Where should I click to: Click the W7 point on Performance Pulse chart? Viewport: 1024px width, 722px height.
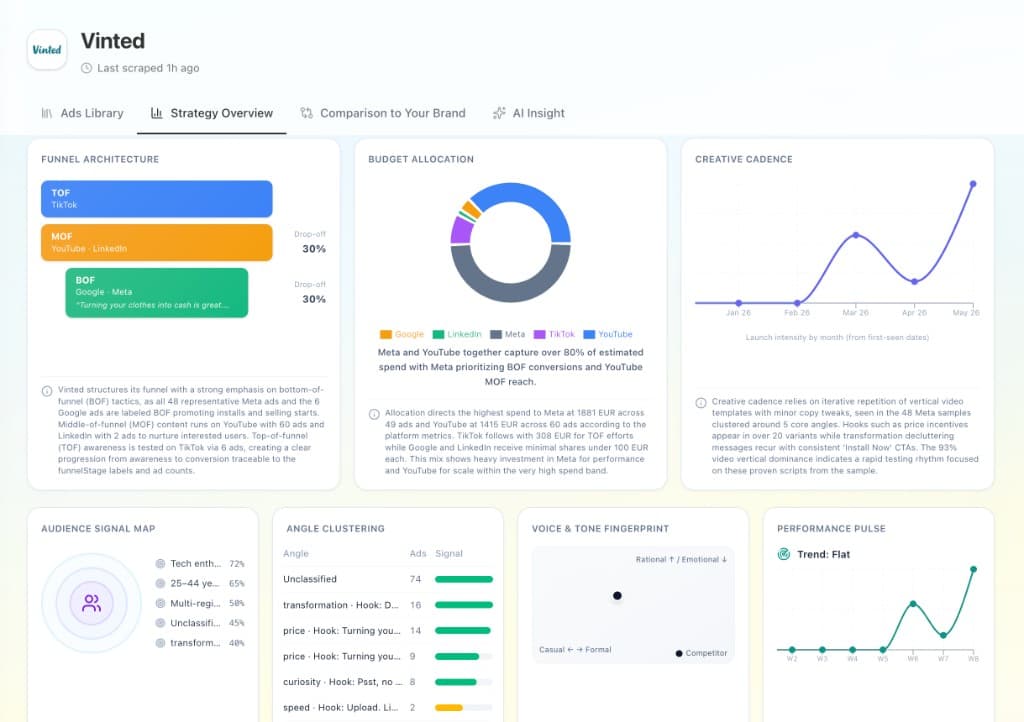[x=943, y=635]
